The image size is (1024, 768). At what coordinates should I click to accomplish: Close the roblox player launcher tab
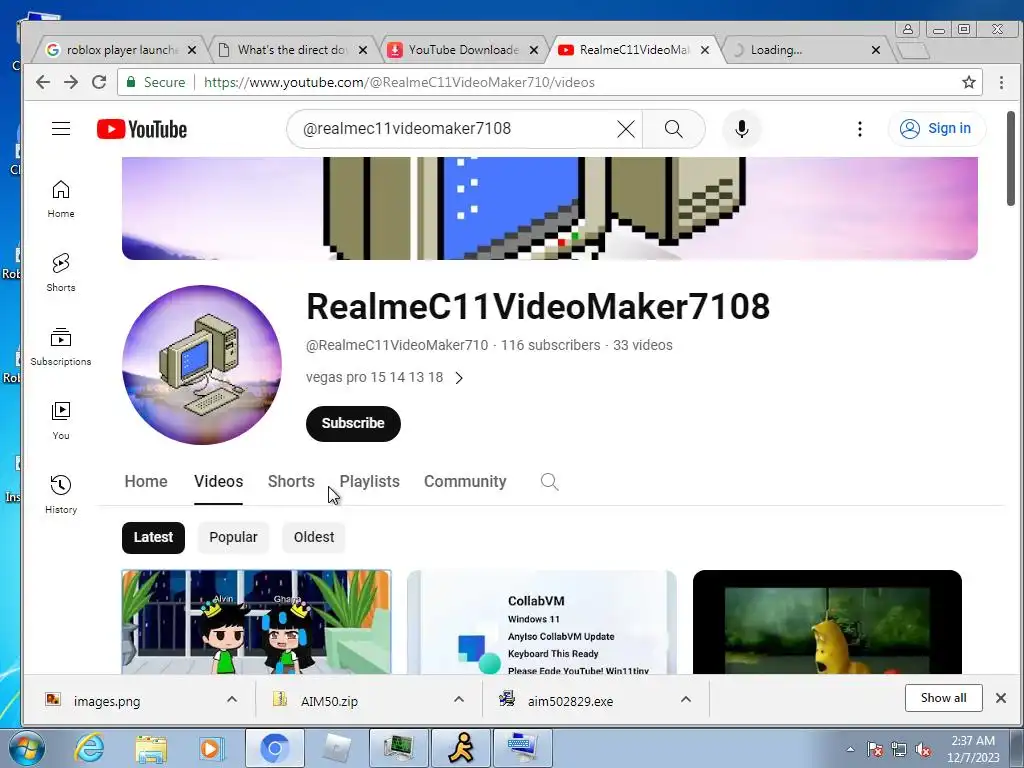192,50
